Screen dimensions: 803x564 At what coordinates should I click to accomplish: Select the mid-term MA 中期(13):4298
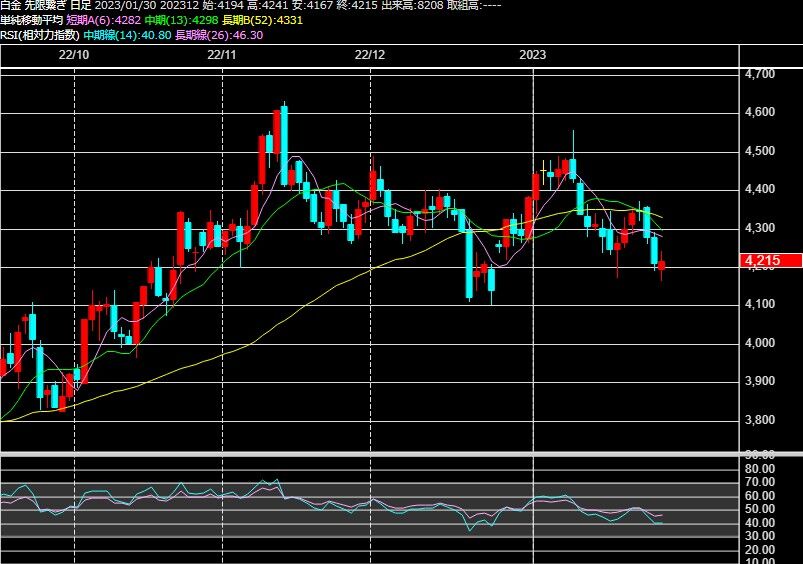point(181,20)
